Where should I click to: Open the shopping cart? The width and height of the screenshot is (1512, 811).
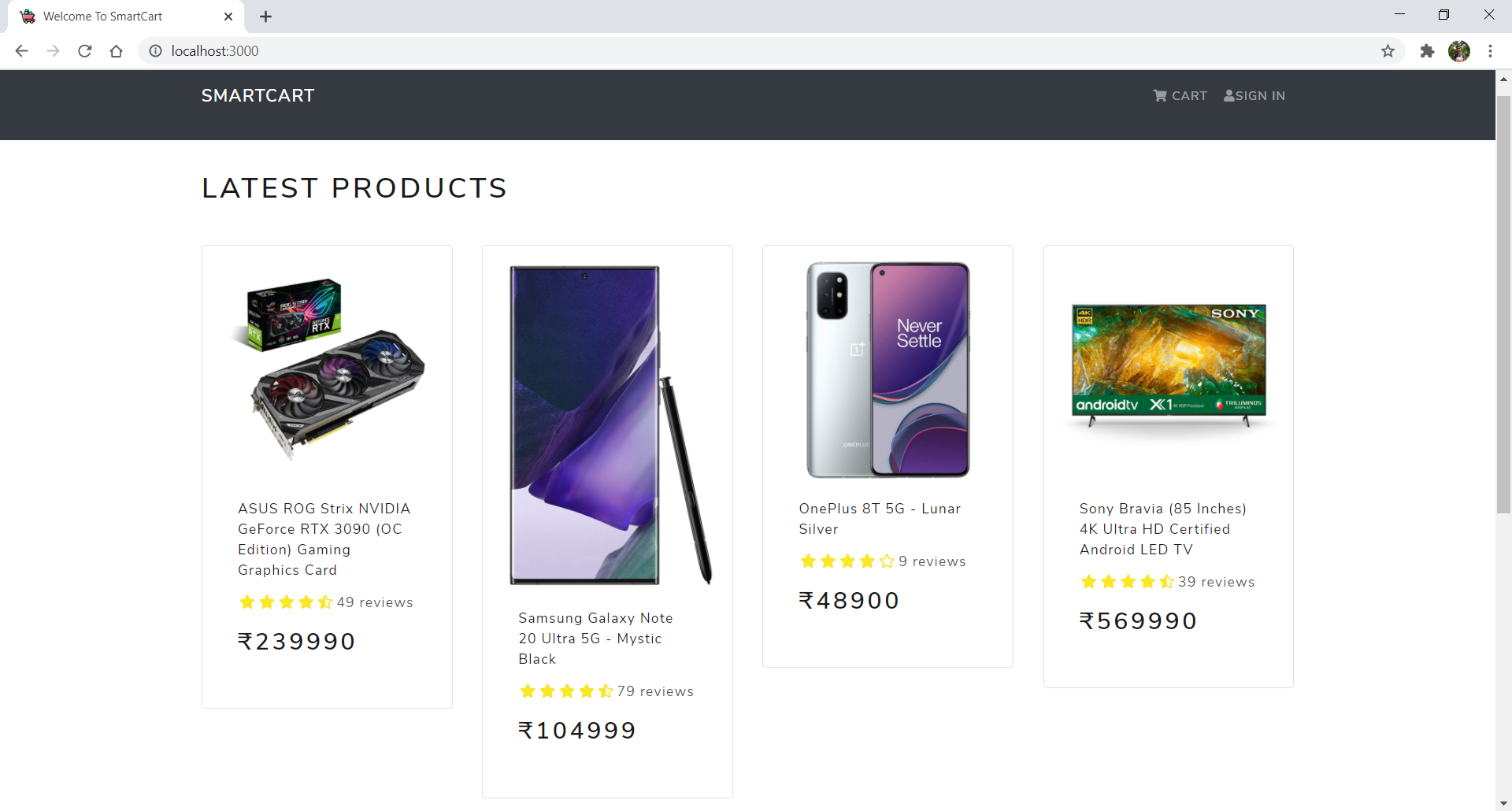click(1180, 95)
